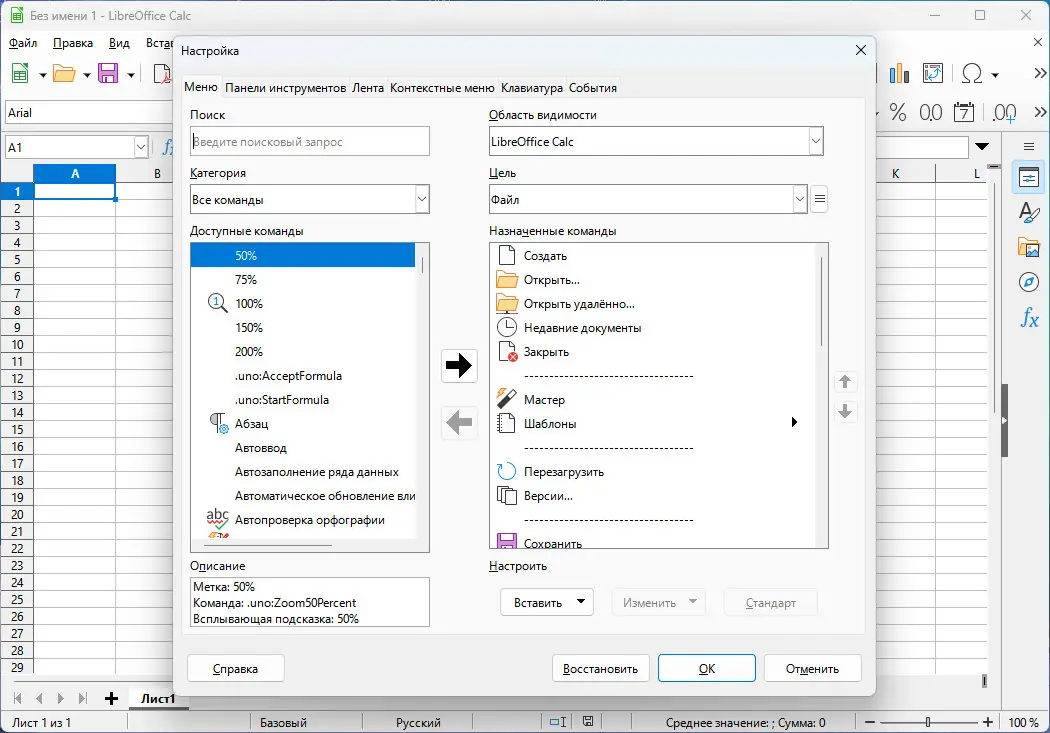Move selected command down with the down arrow
This screenshot has width=1050, height=733.
[845, 411]
